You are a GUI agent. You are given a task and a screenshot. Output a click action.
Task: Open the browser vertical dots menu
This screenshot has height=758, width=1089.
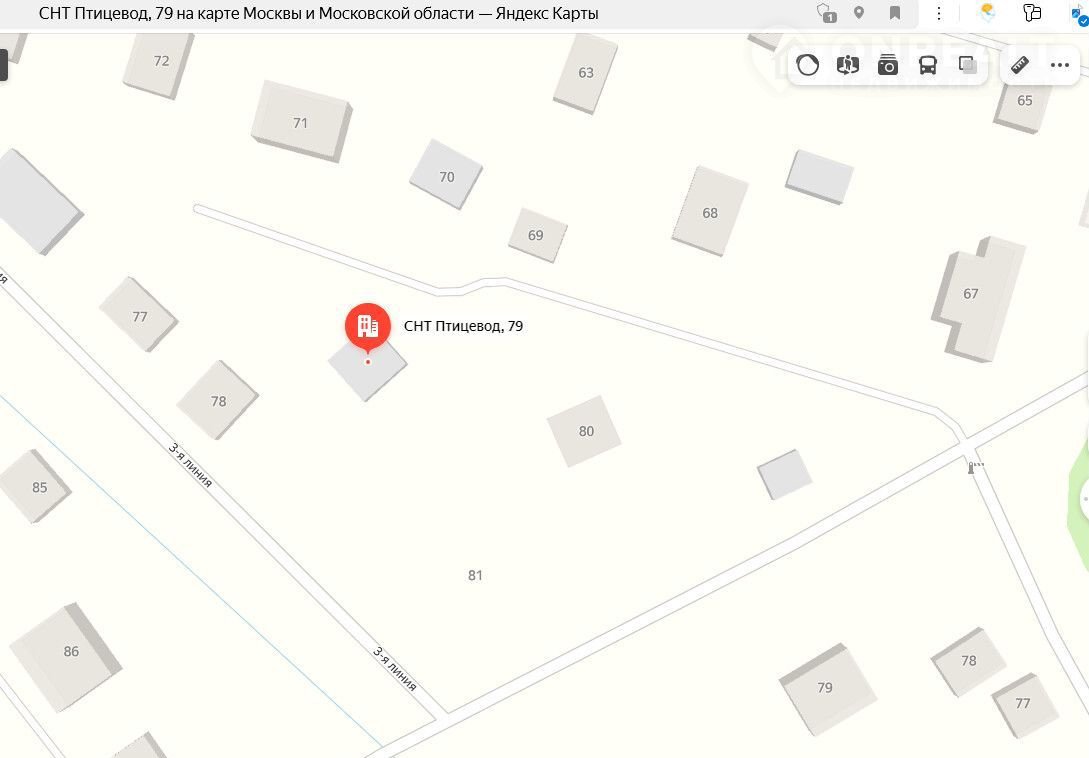click(939, 13)
